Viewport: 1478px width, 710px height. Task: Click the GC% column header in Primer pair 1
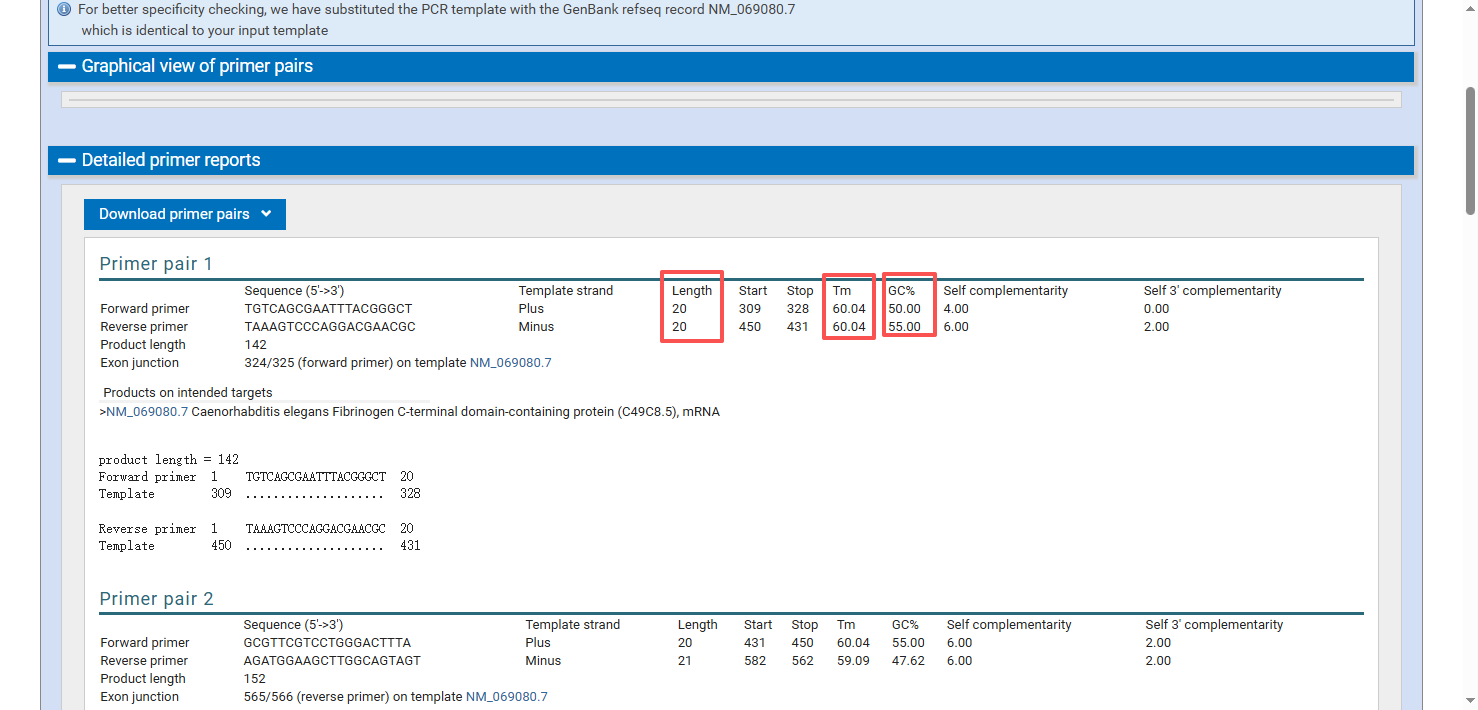pyautogui.click(x=901, y=291)
